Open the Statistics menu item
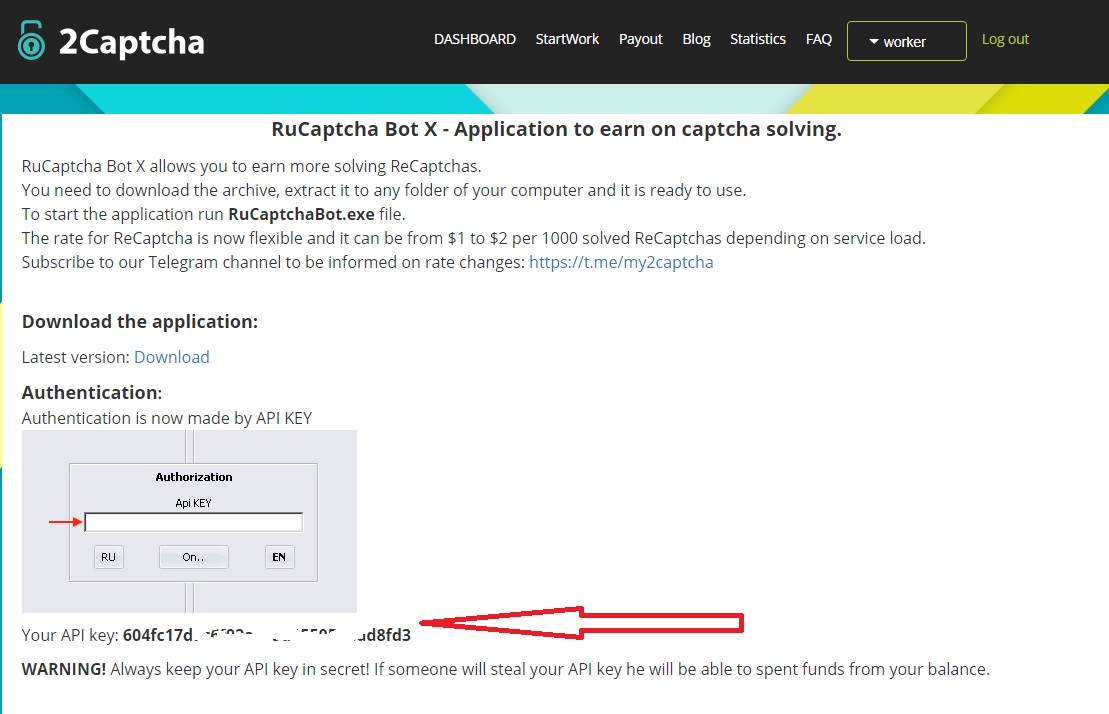1109x714 pixels. point(757,39)
